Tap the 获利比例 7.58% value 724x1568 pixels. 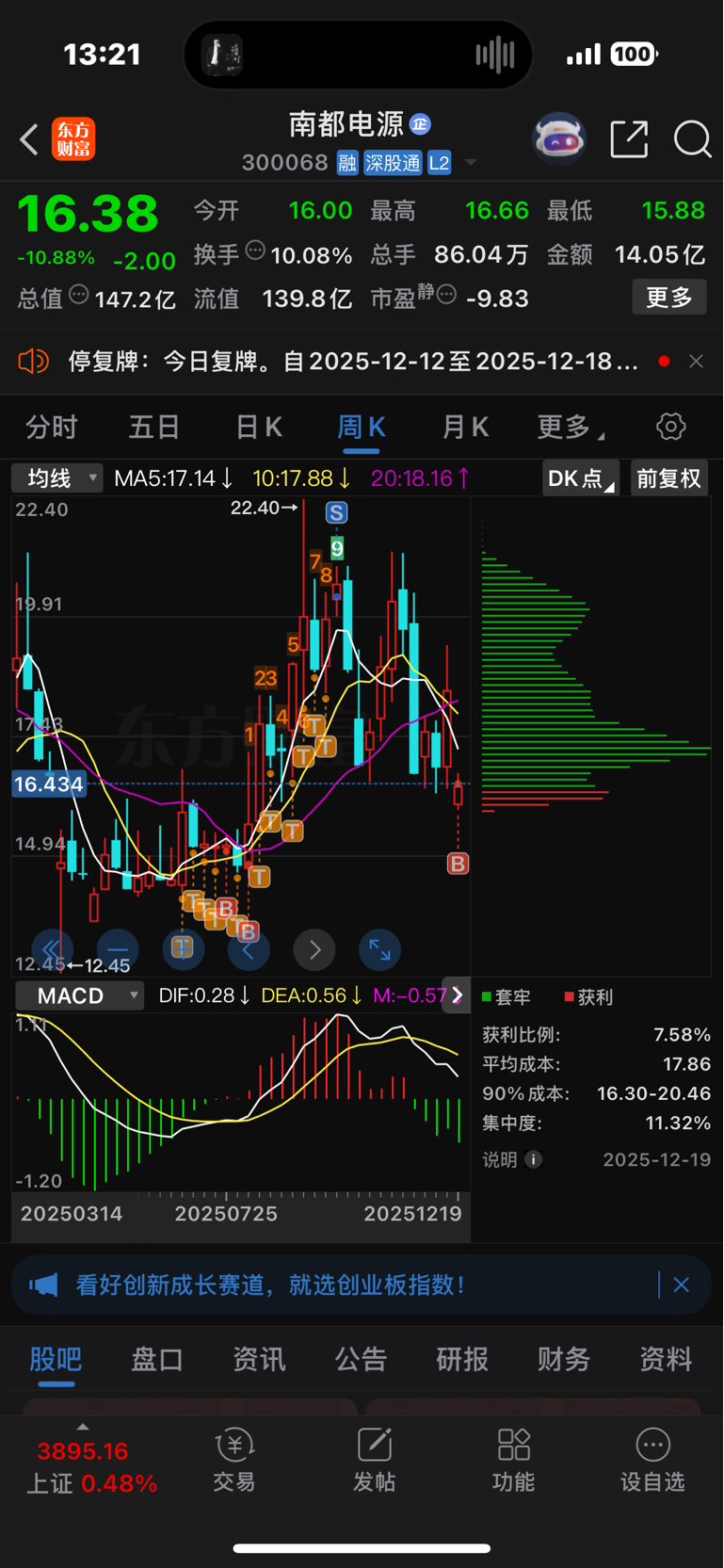pos(683,1035)
